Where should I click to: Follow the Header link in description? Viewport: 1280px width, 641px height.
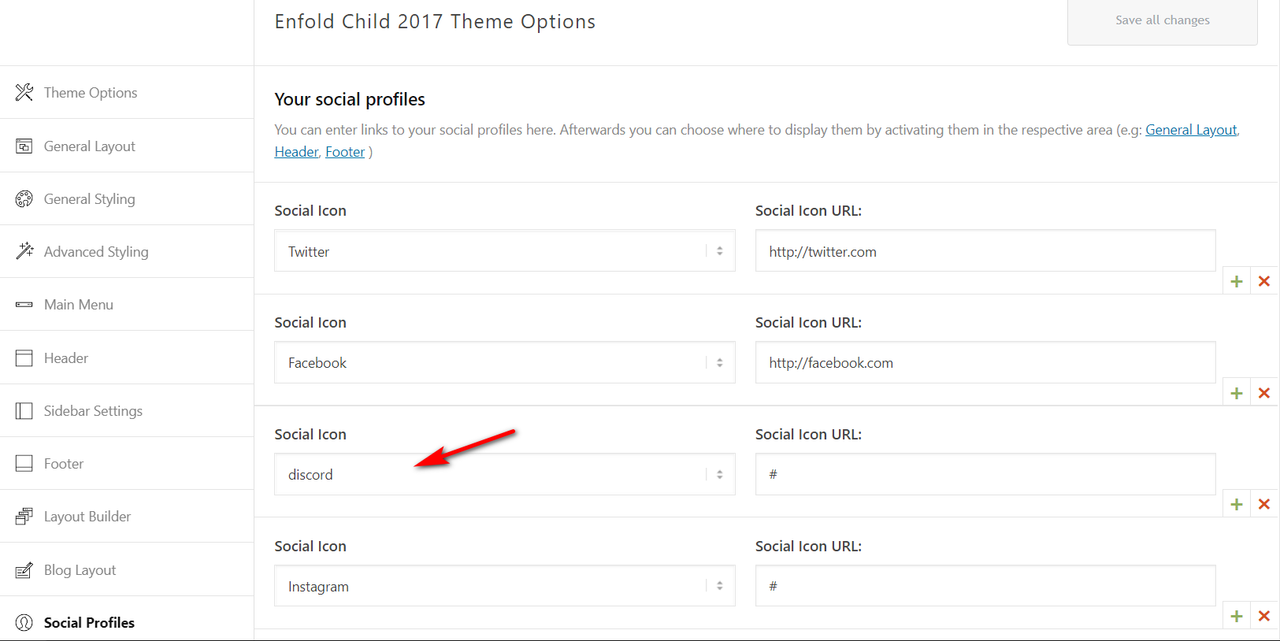coord(296,152)
